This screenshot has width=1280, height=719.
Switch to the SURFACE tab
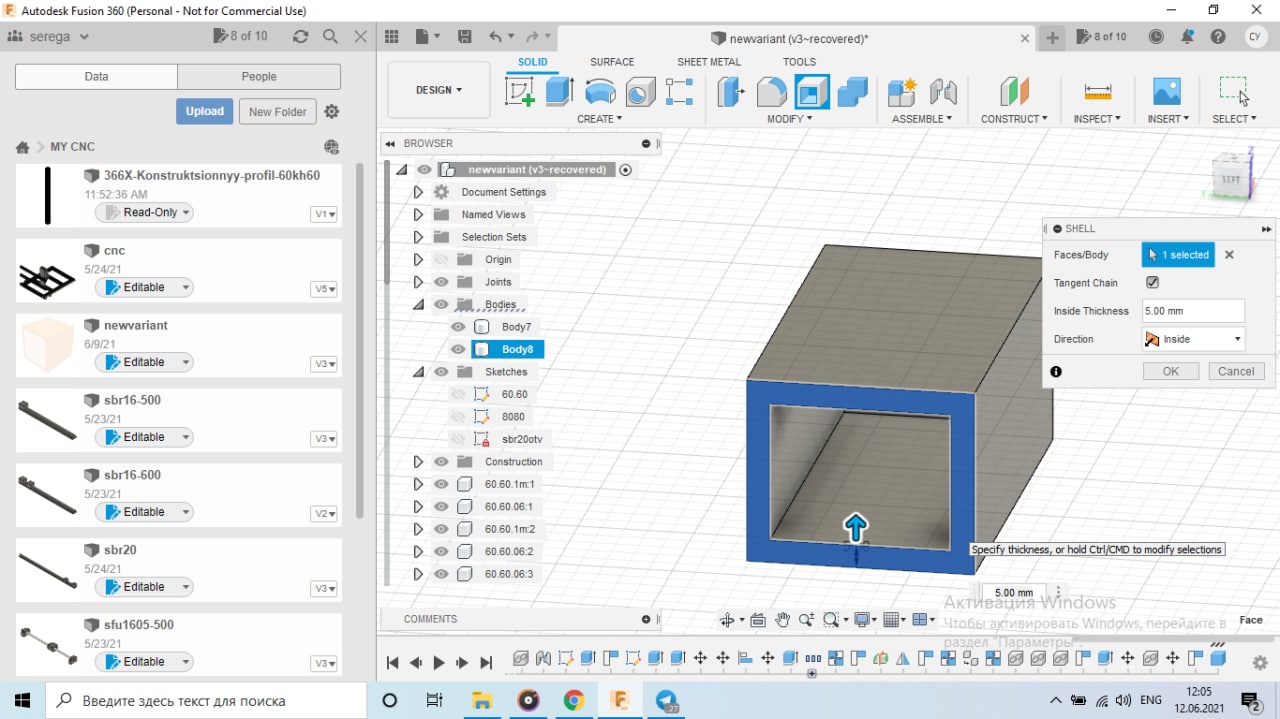(611, 62)
